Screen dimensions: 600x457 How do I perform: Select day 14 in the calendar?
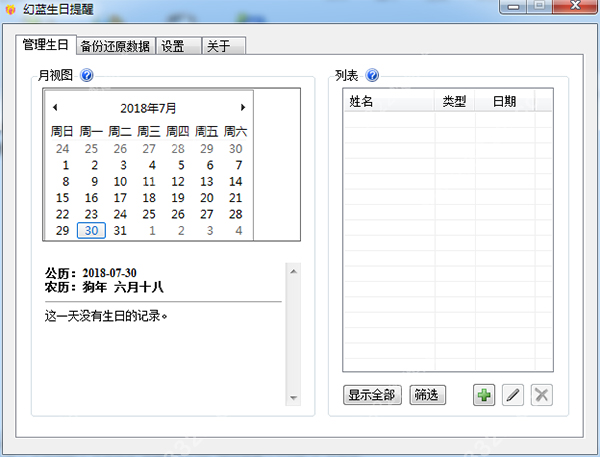point(235,181)
